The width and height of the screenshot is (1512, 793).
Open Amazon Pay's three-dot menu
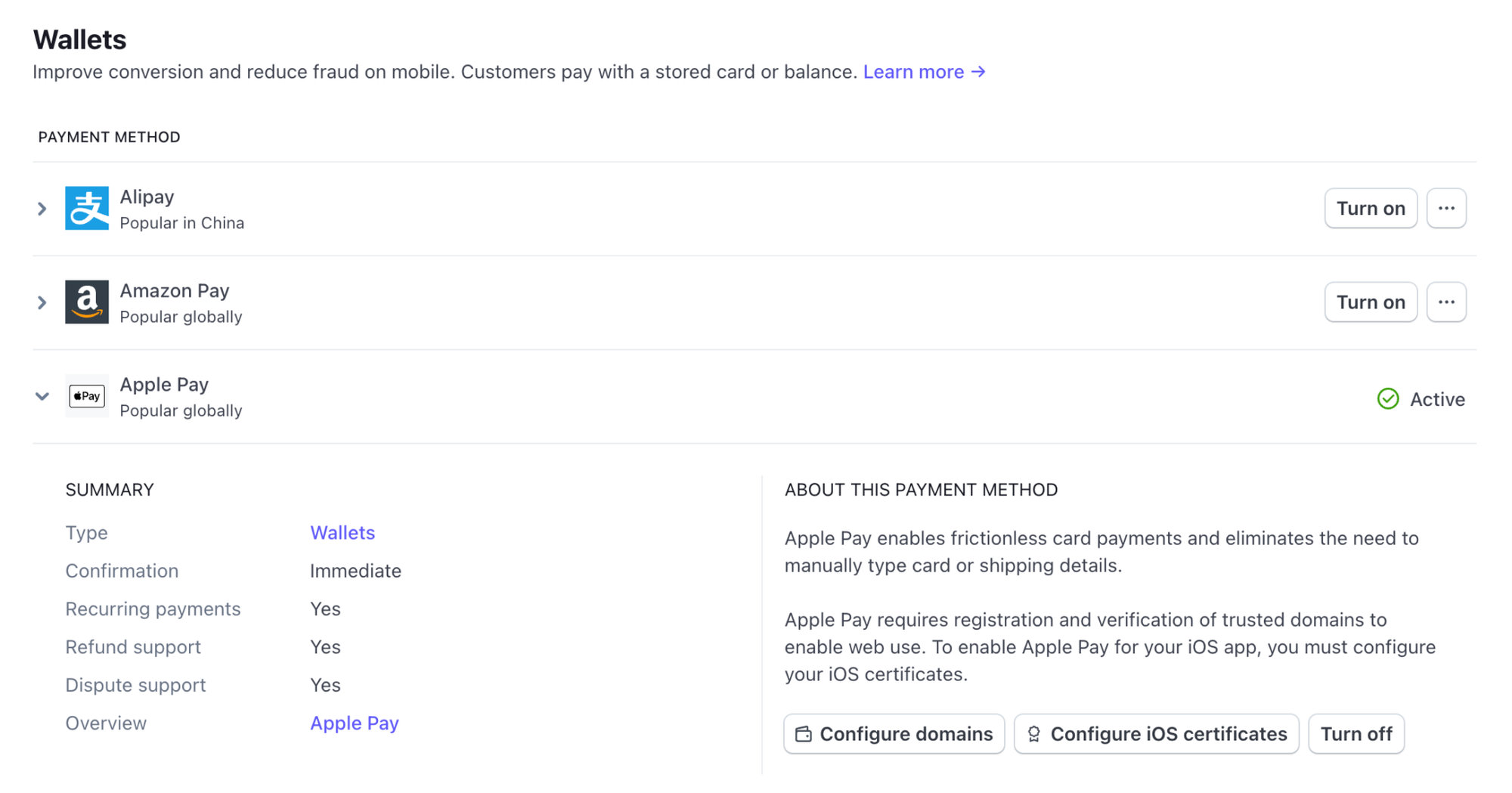pyautogui.click(x=1446, y=302)
